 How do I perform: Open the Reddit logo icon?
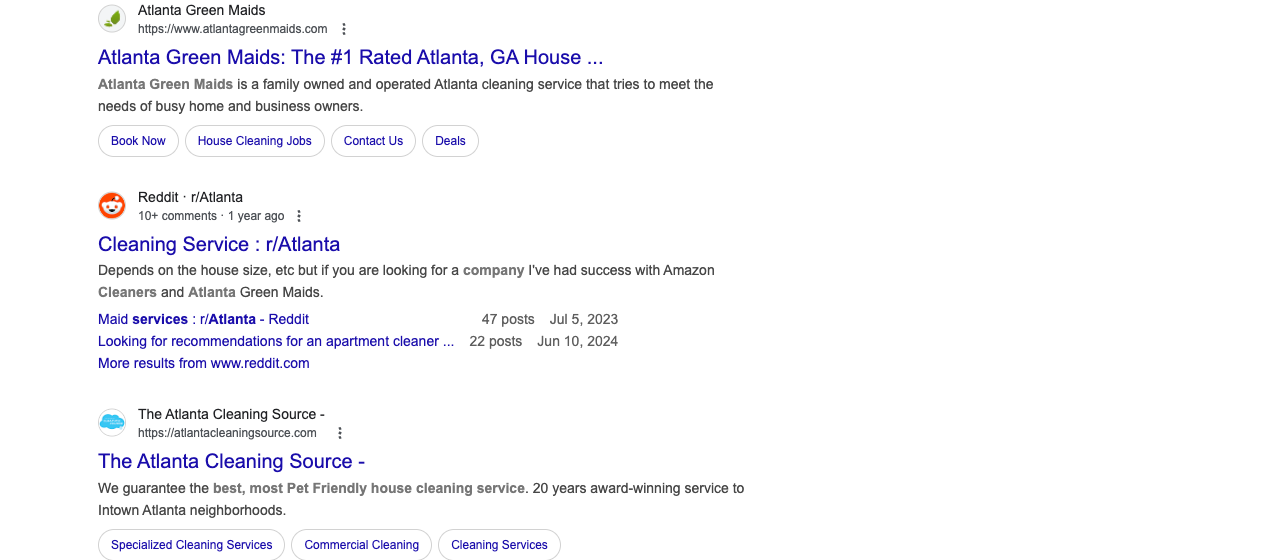tap(112, 206)
